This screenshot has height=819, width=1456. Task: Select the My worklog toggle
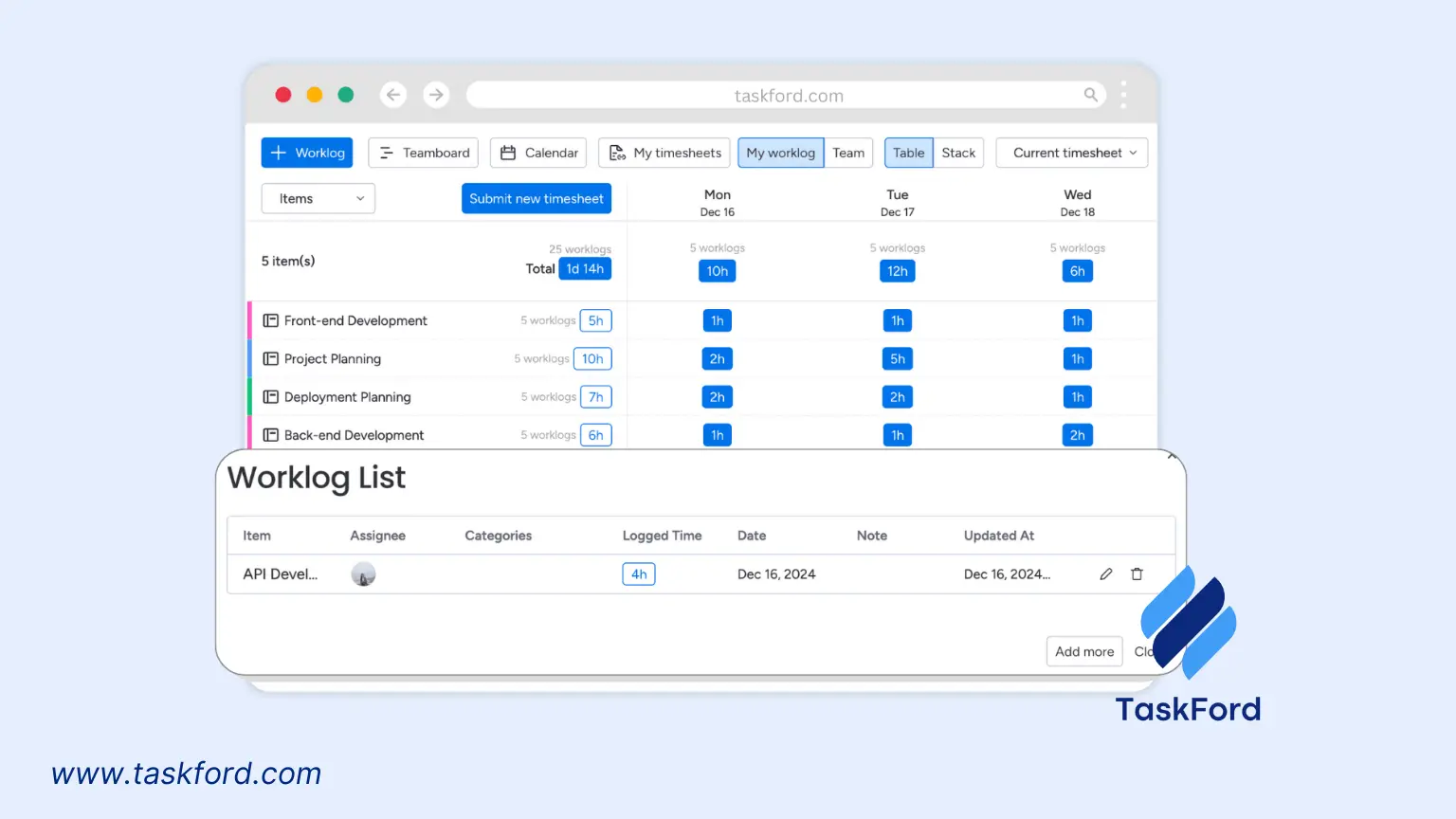coord(781,153)
